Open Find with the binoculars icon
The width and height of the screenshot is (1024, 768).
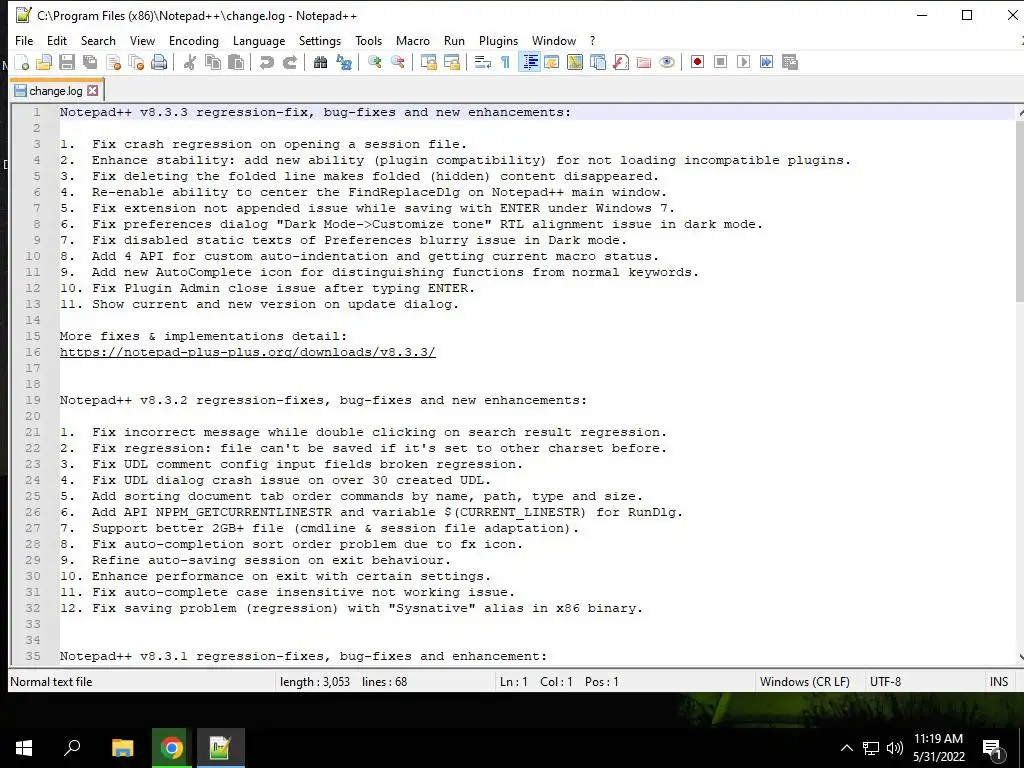(x=321, y=62)
